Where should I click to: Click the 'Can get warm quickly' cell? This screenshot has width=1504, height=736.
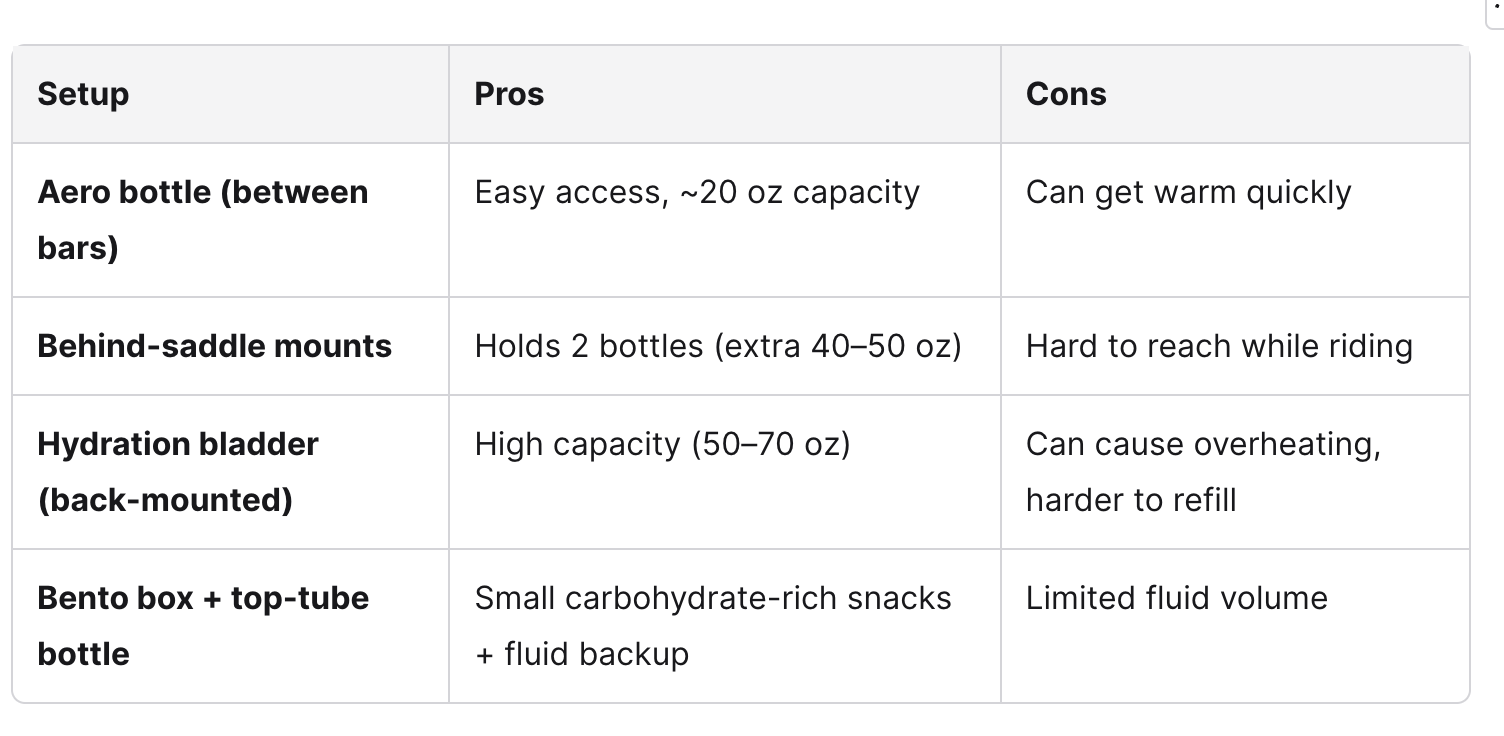[x=1235, y=220]
